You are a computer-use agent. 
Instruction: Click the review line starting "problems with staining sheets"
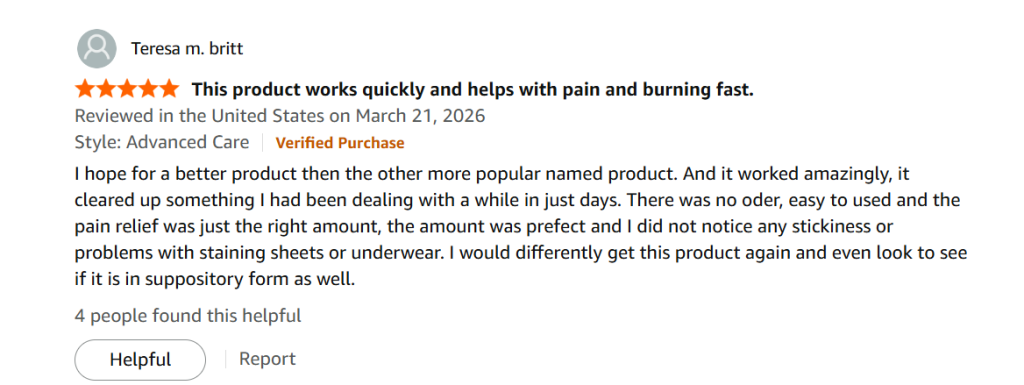(x=521, y=253)
